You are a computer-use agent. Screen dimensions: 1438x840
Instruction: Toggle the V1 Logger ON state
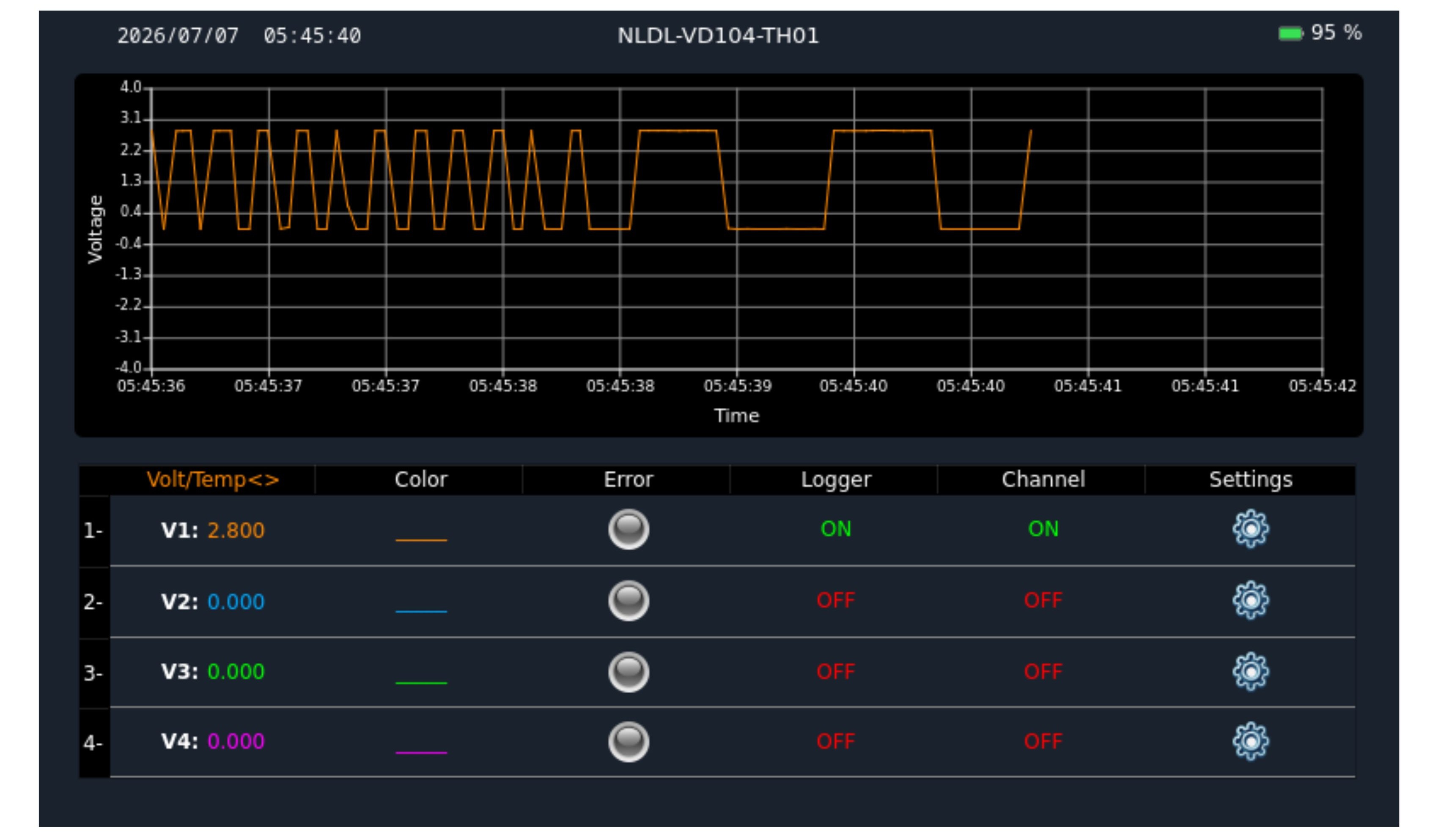coord(835,529)
